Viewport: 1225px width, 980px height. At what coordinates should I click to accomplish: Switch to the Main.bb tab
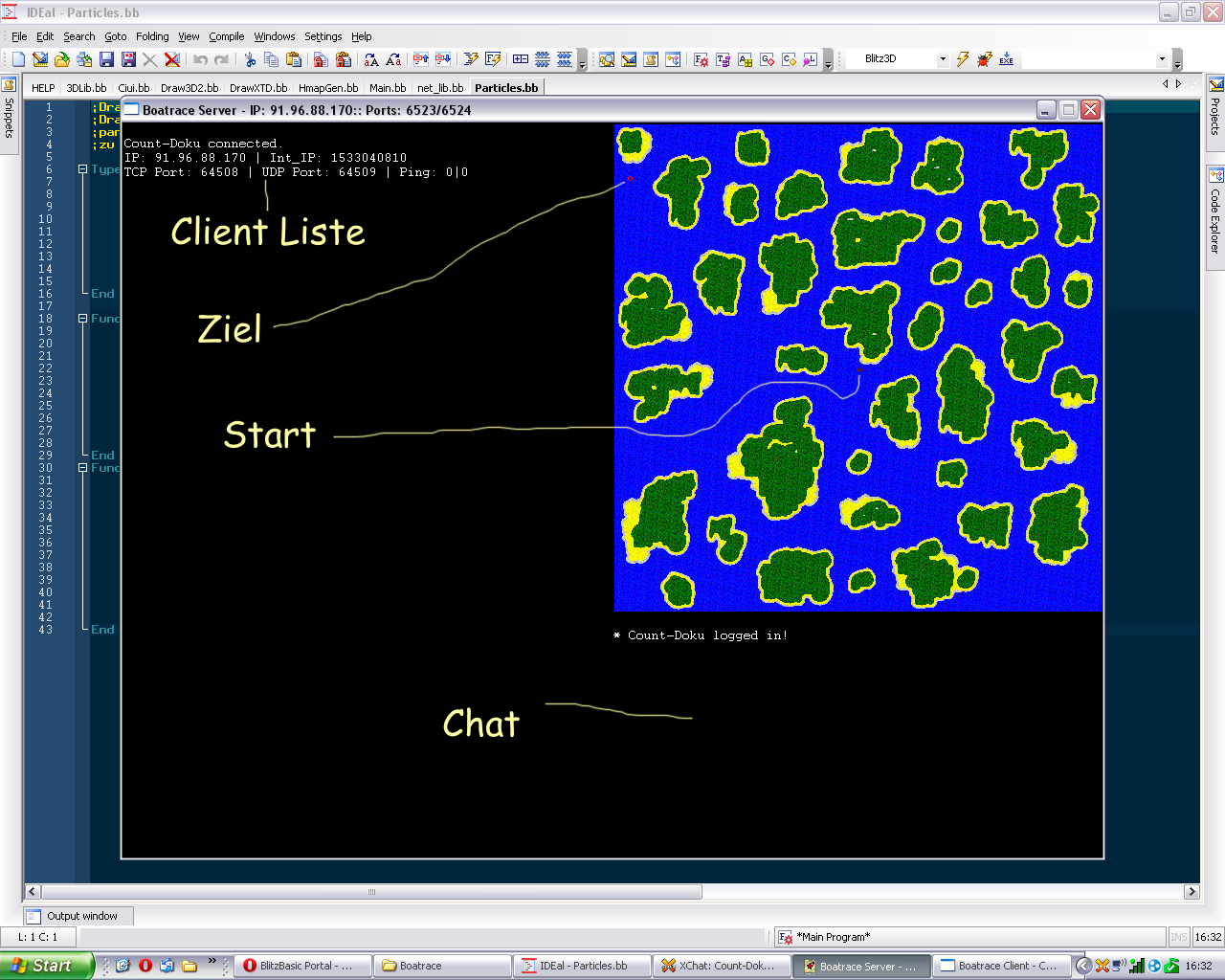pos(387,88)
